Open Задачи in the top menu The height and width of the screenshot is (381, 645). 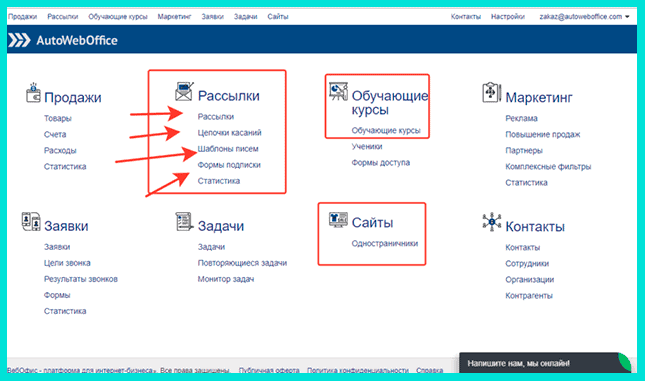click(246, 17)
